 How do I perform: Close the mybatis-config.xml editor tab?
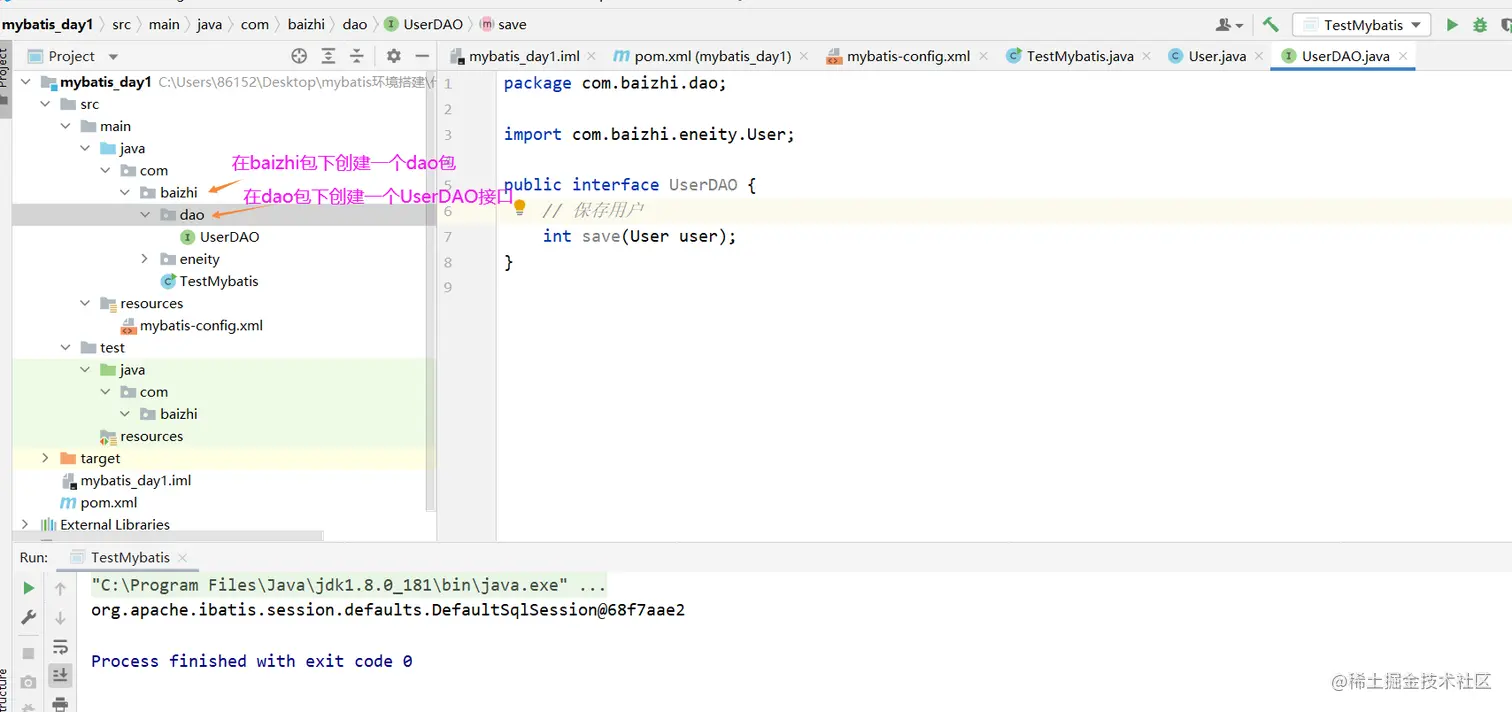click(983, 57)
